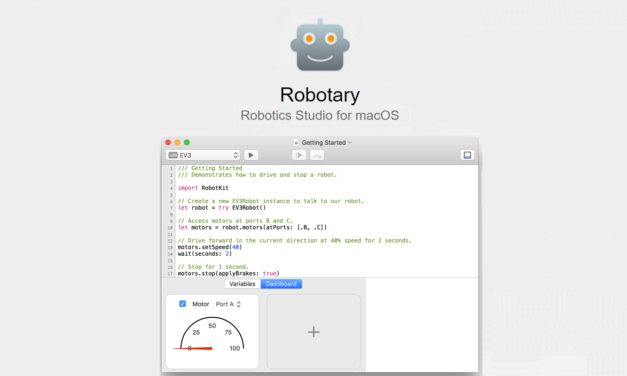Screen dimensions: 627x376
Task: Run the program with the play button
Action: [x=251, y=155]
